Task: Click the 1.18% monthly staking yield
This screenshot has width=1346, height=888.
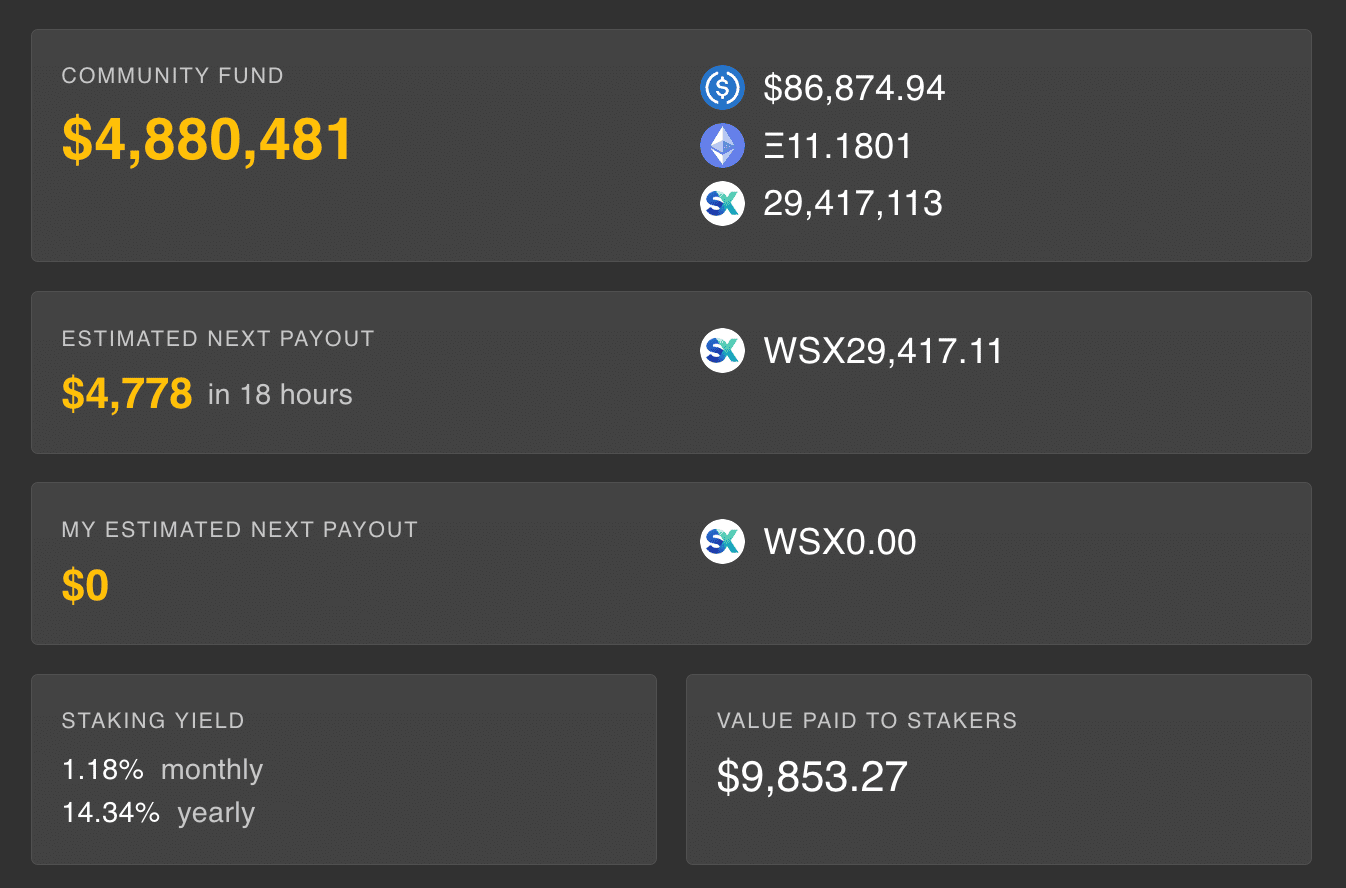Action: pyautogui.click(x=162, y=770)
